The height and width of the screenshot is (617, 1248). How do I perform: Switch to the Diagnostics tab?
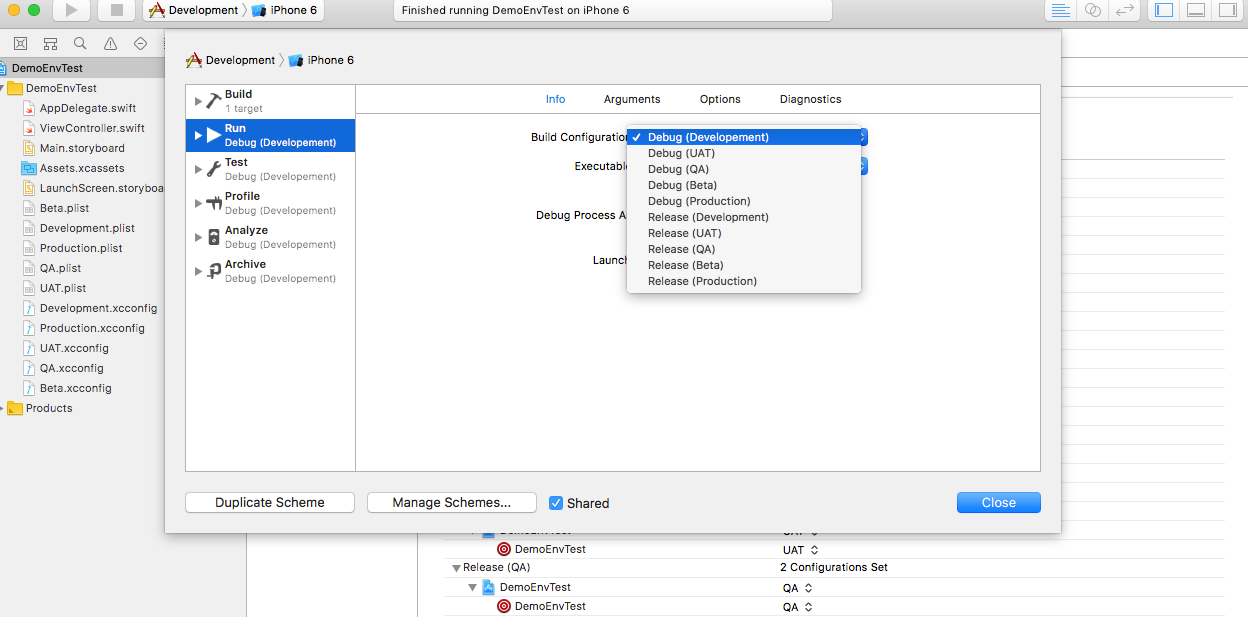click(x=810, y=99)
